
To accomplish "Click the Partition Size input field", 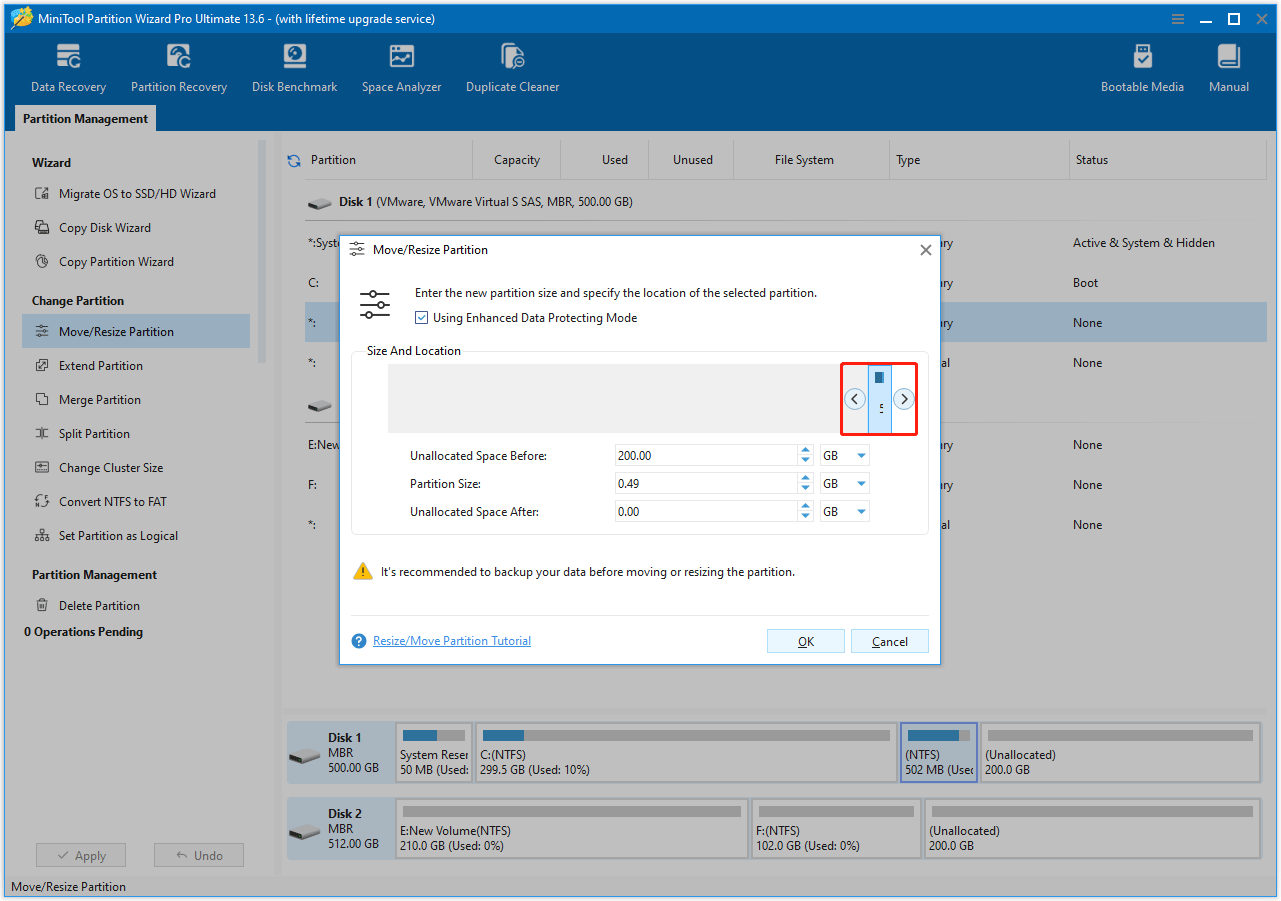I will coord(706,484).
